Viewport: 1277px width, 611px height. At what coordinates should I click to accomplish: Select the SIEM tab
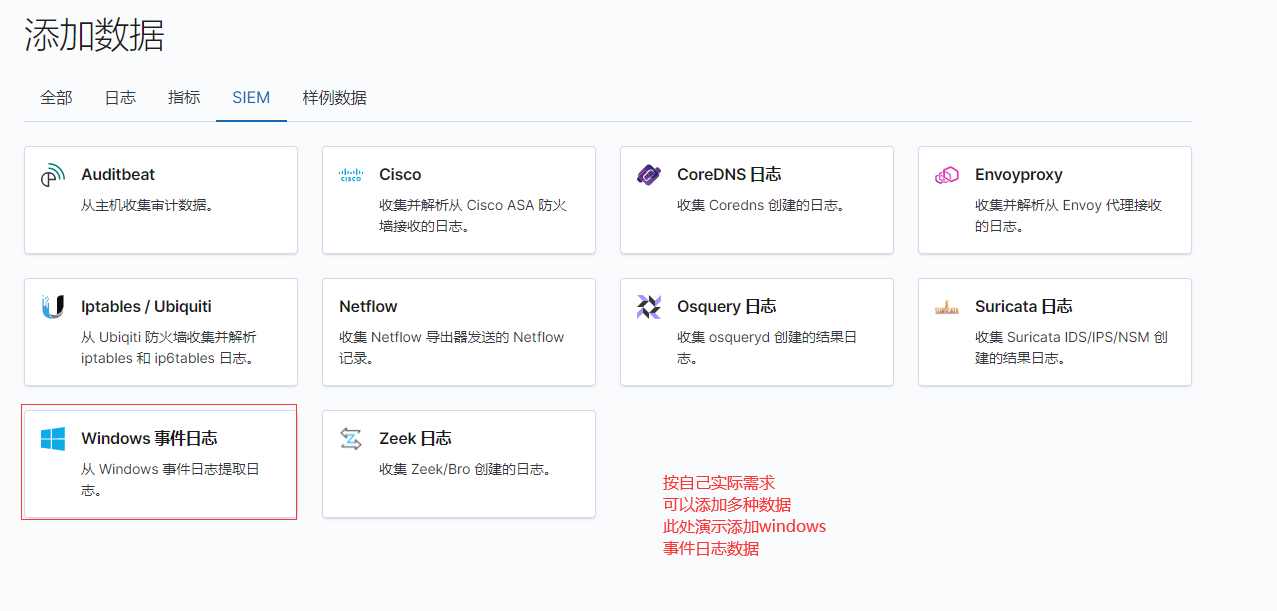click(251, 97)
